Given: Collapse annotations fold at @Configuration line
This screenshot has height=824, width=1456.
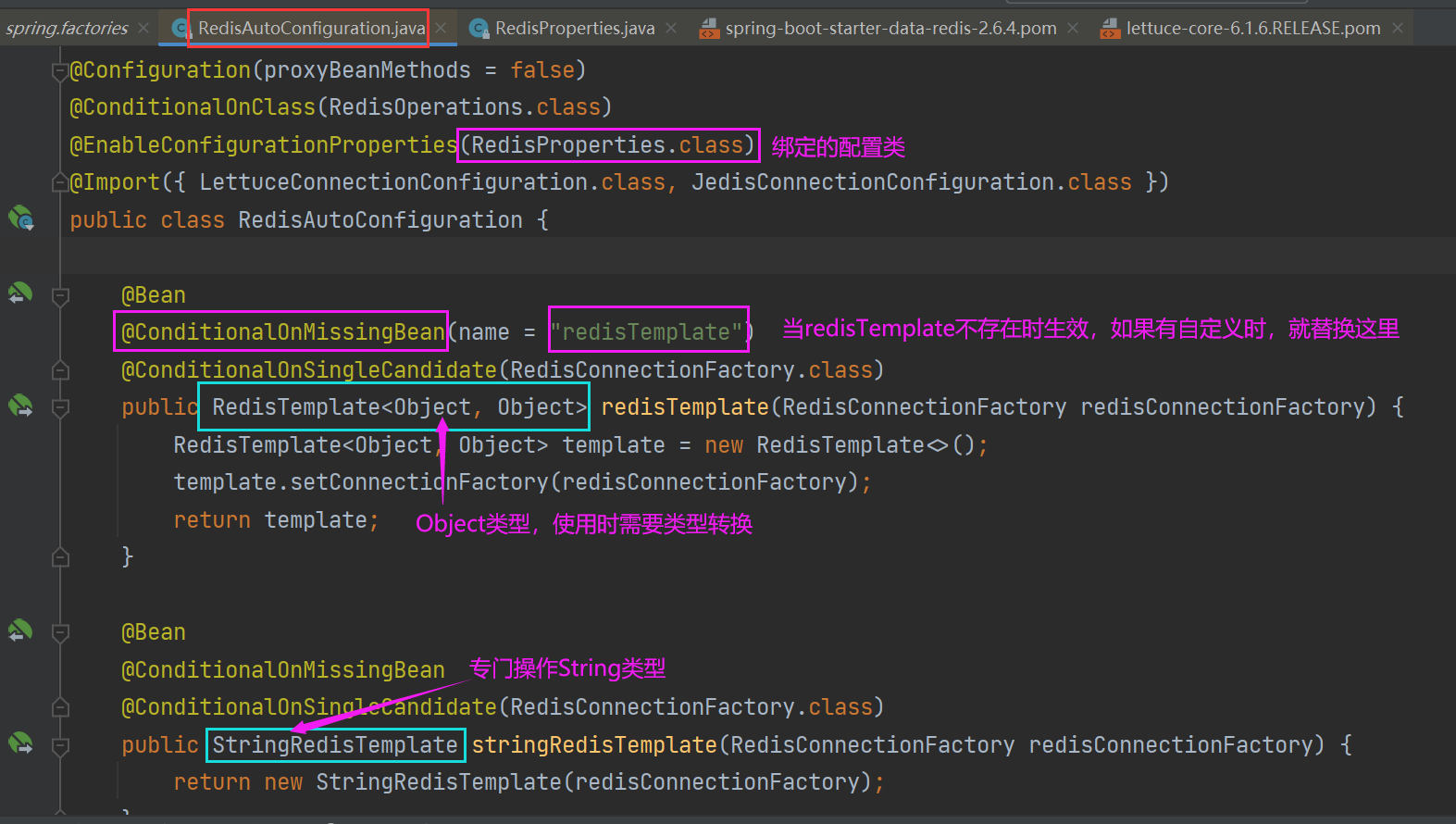Looking at the screenshot, I should coord(60,70).
